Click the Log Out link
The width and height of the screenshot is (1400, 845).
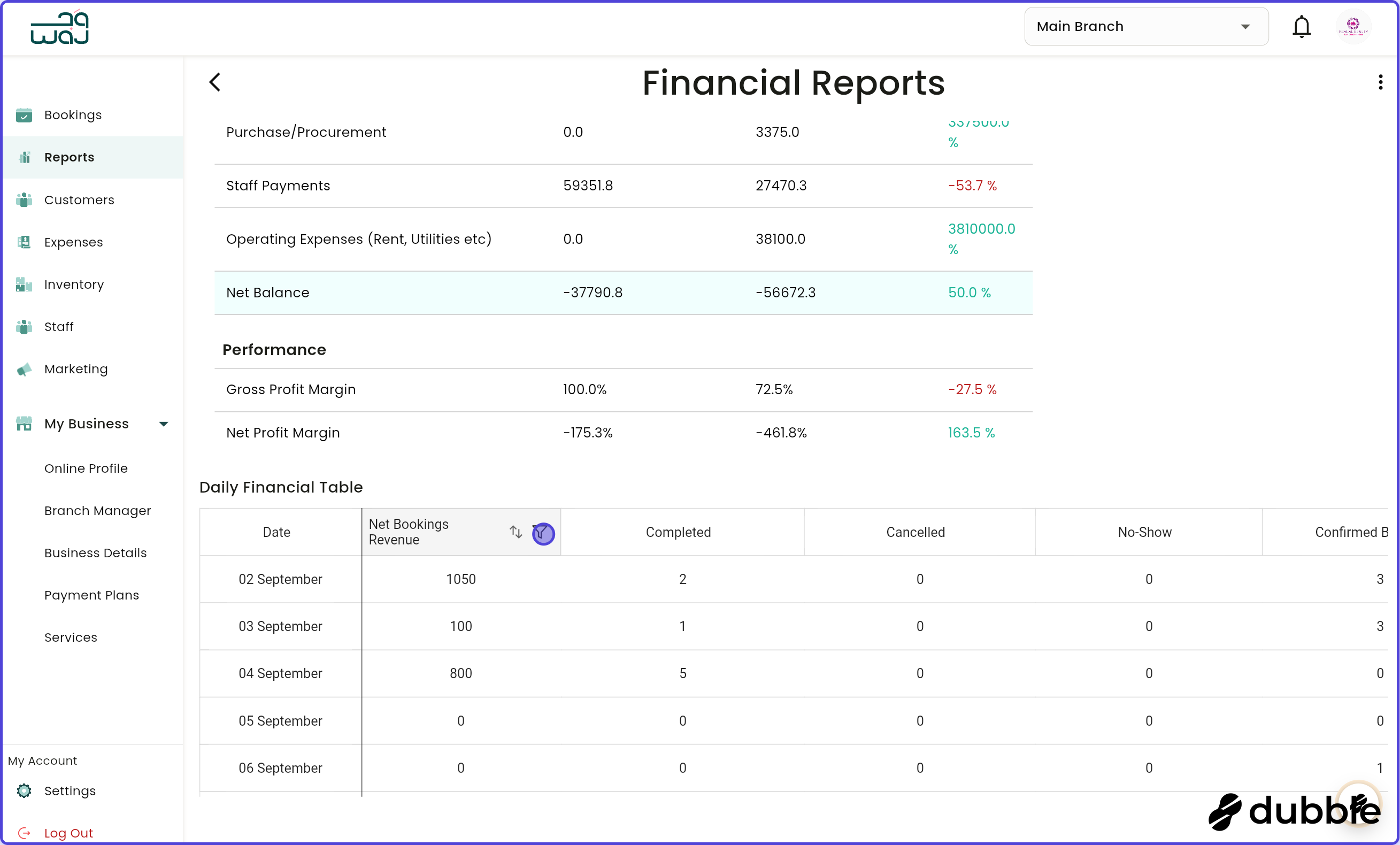point(68,833)
